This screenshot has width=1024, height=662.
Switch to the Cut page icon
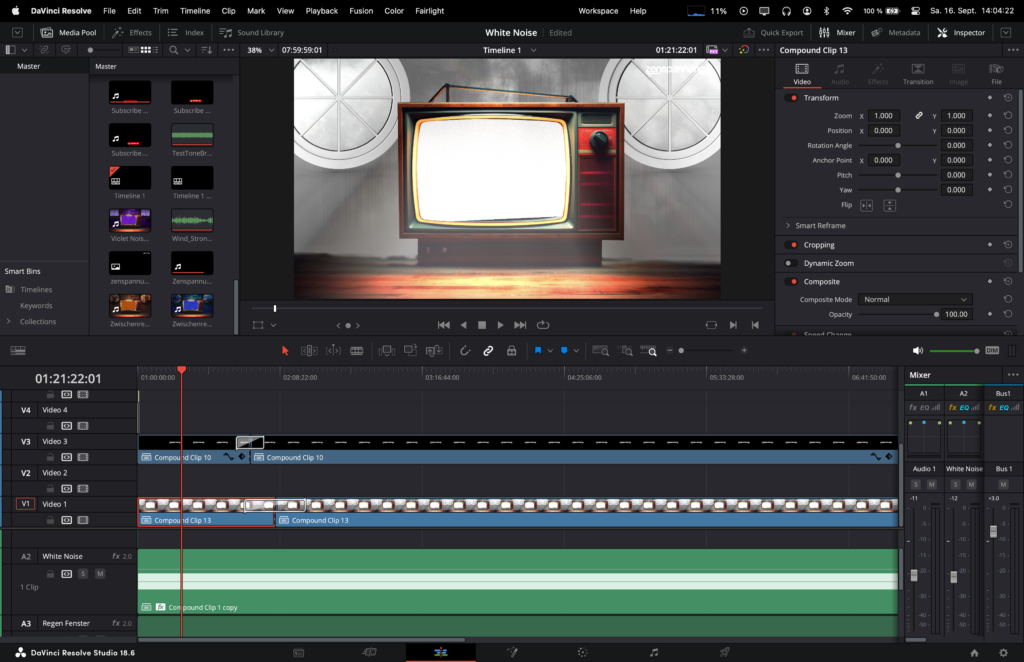coord(370,652)
